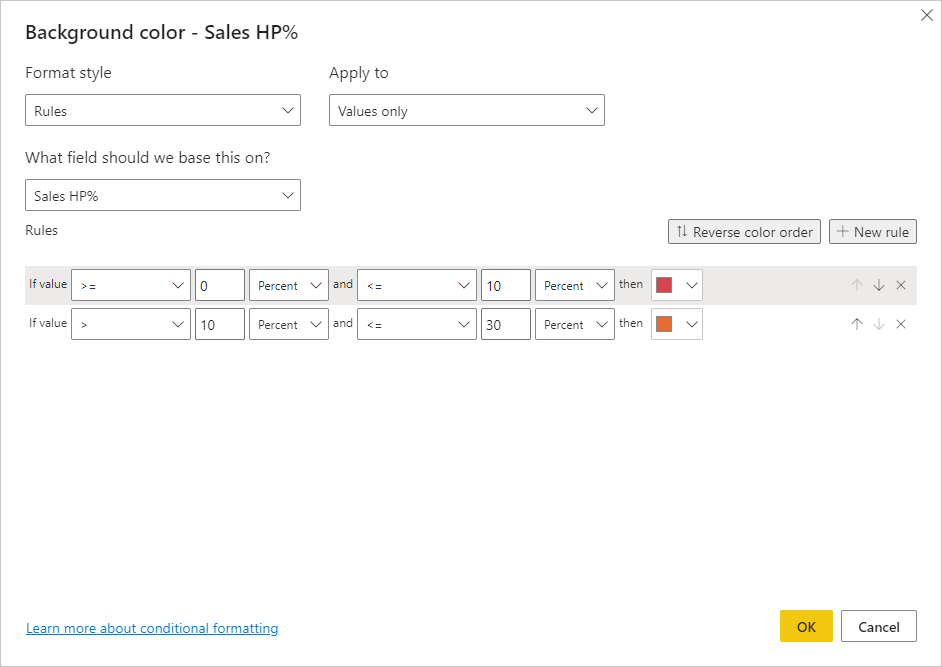Move the first rule down
This screenshot has width=942, height=667.
tap(879, 285)
